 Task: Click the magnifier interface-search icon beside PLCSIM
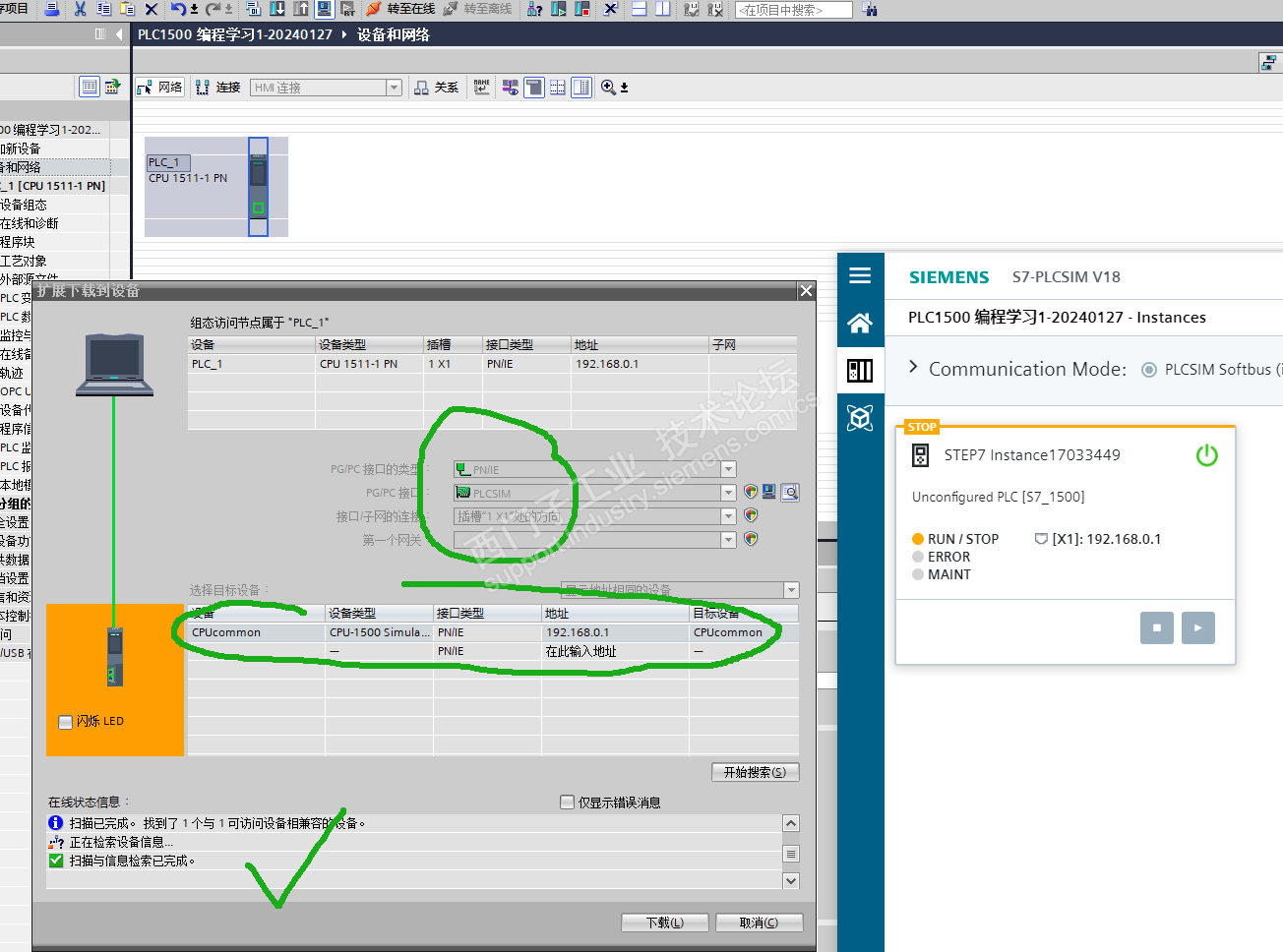[790, 493]
